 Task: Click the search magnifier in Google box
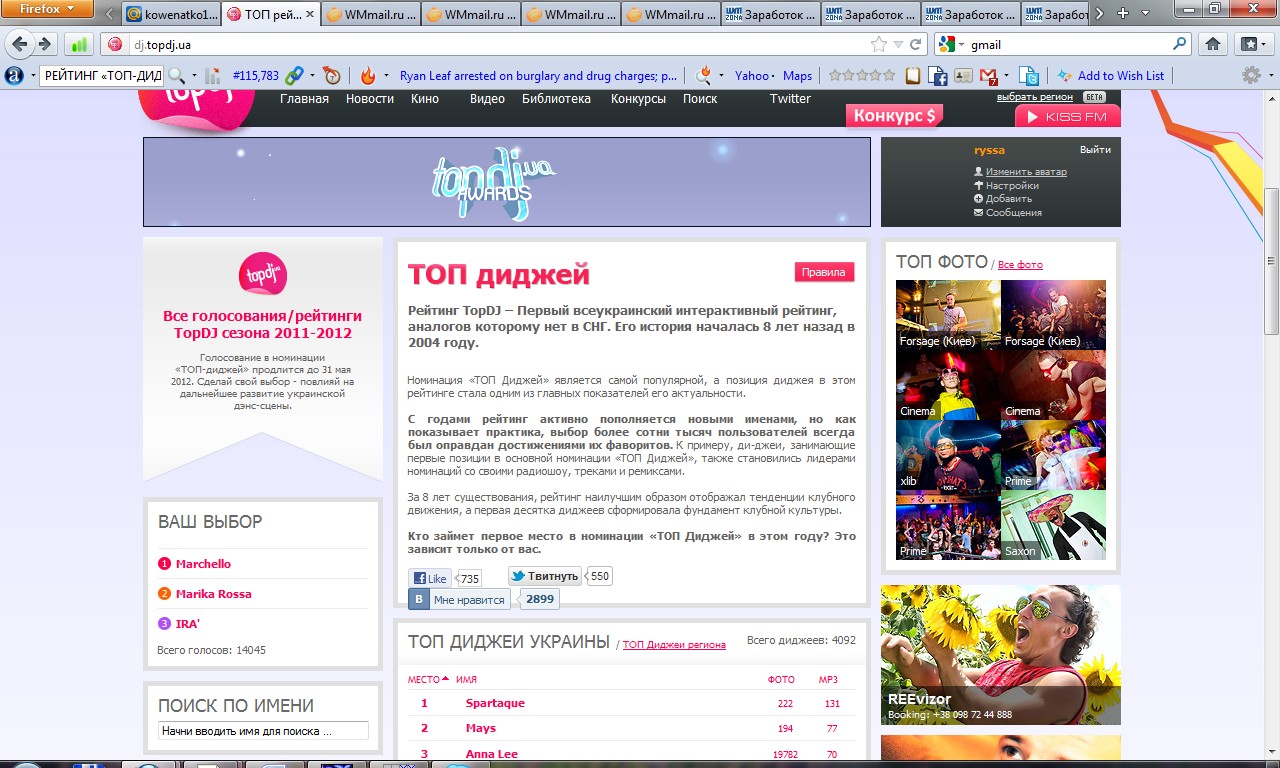click(x=1180, y=44)
